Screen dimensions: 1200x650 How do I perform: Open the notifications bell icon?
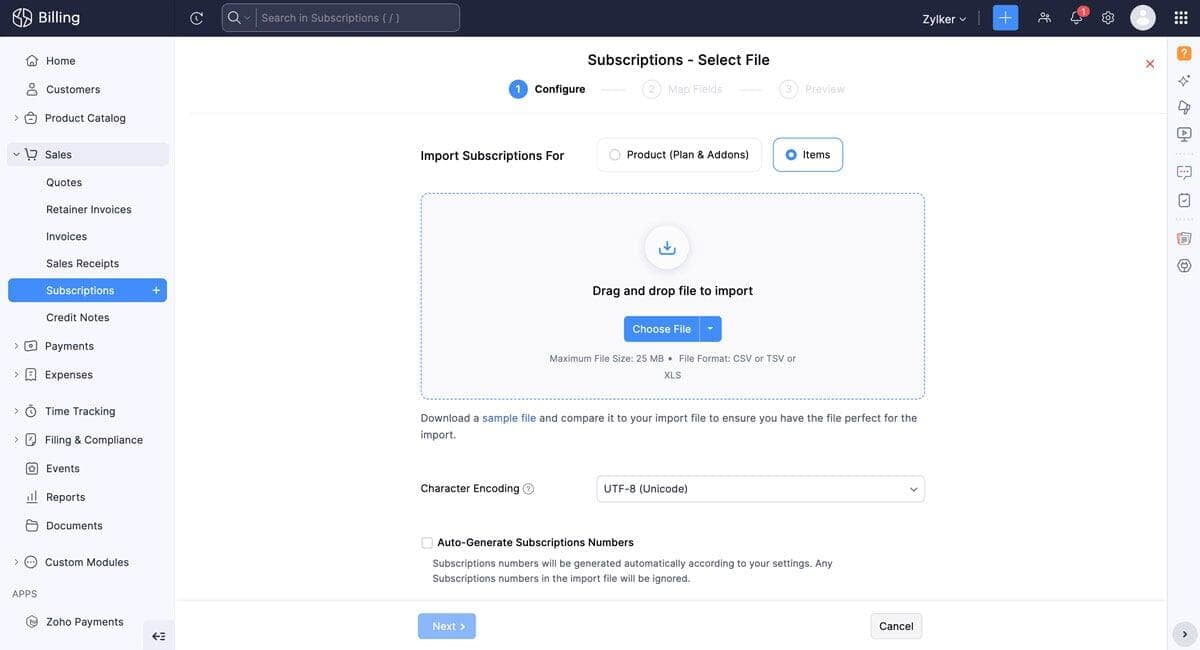click(x=1077, y=17)
